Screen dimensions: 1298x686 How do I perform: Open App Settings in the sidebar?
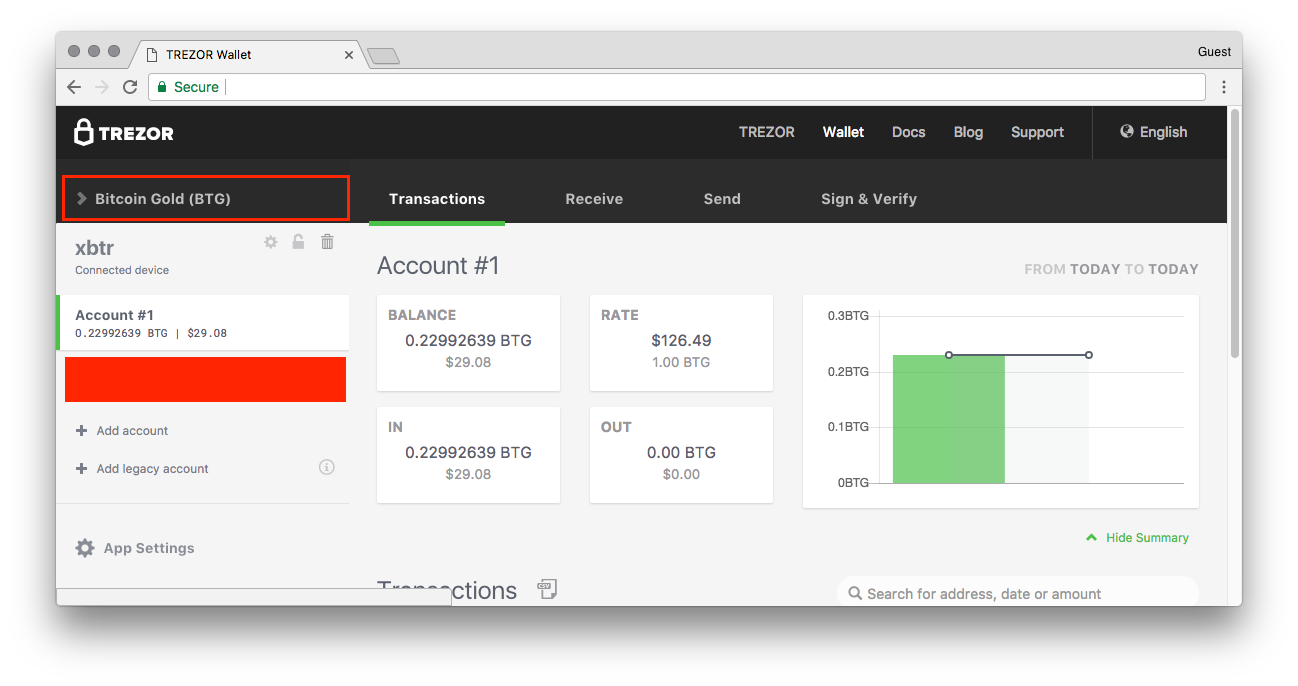tap(135, 548)
